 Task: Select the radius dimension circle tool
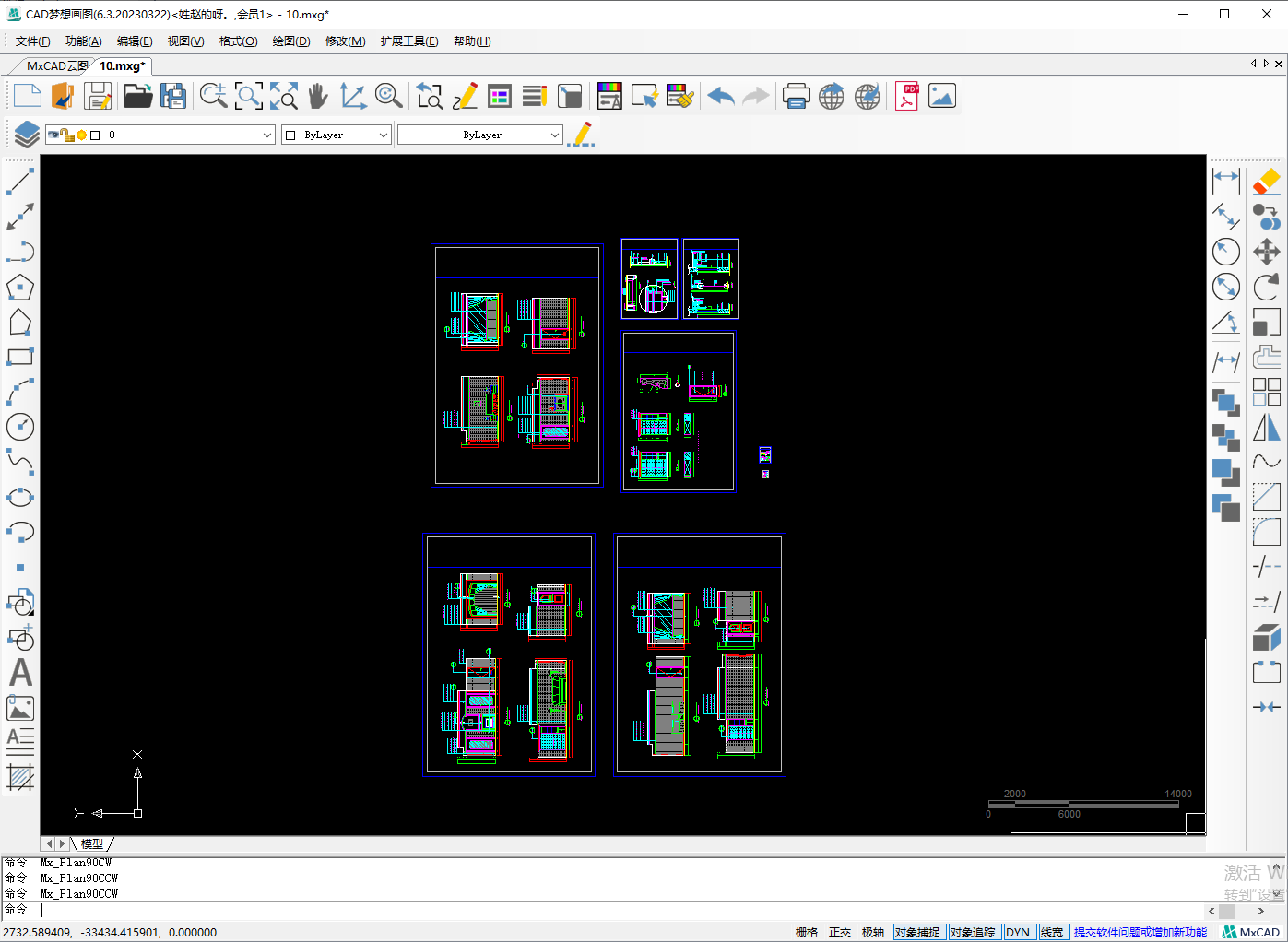1226,252
